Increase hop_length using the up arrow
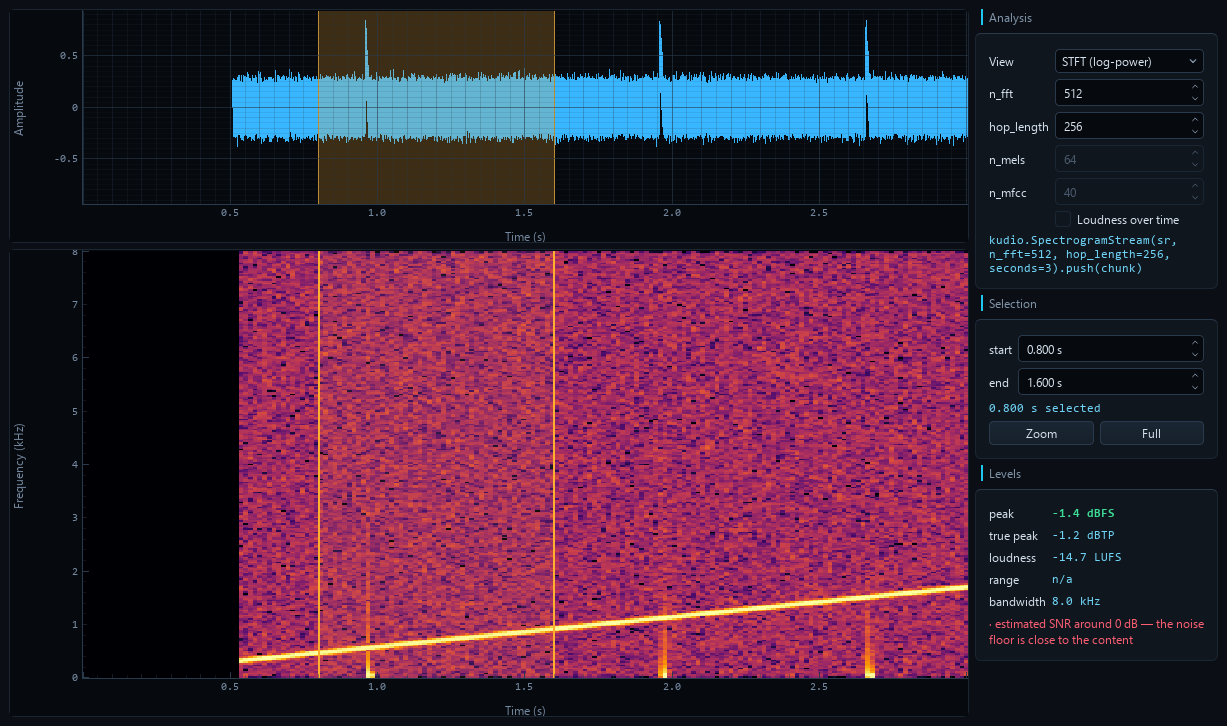This screenshot has width=1227, height=726. click(x=1195, y=120)
